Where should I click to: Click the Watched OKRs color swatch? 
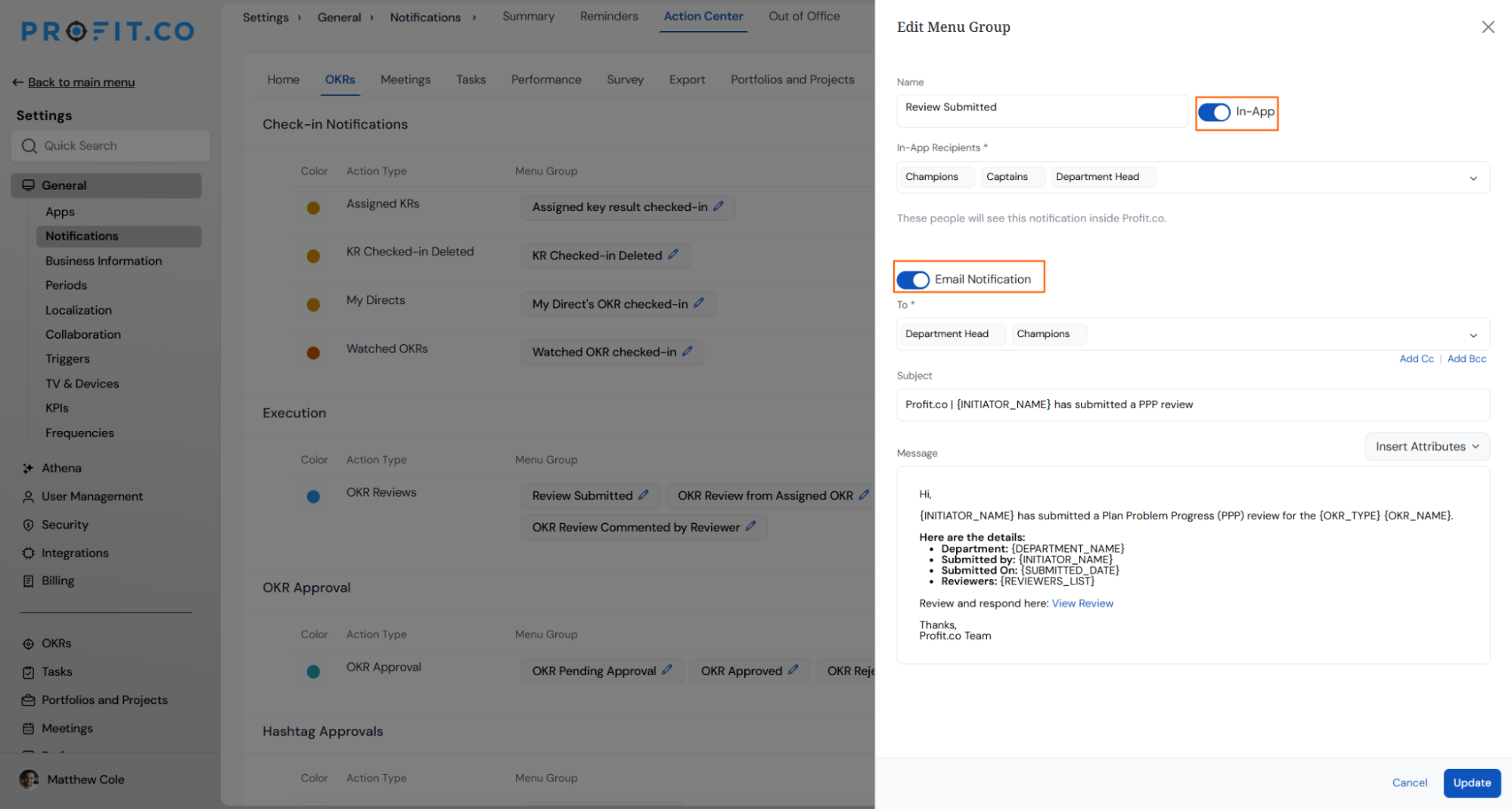(313, 353)
